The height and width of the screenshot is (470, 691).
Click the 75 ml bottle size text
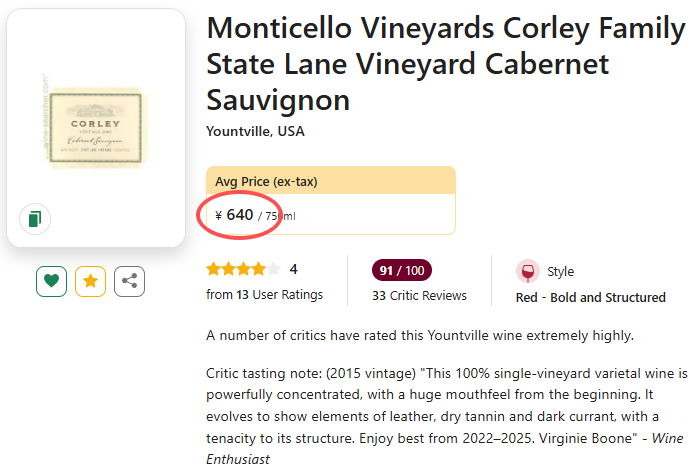click(279, 216)
